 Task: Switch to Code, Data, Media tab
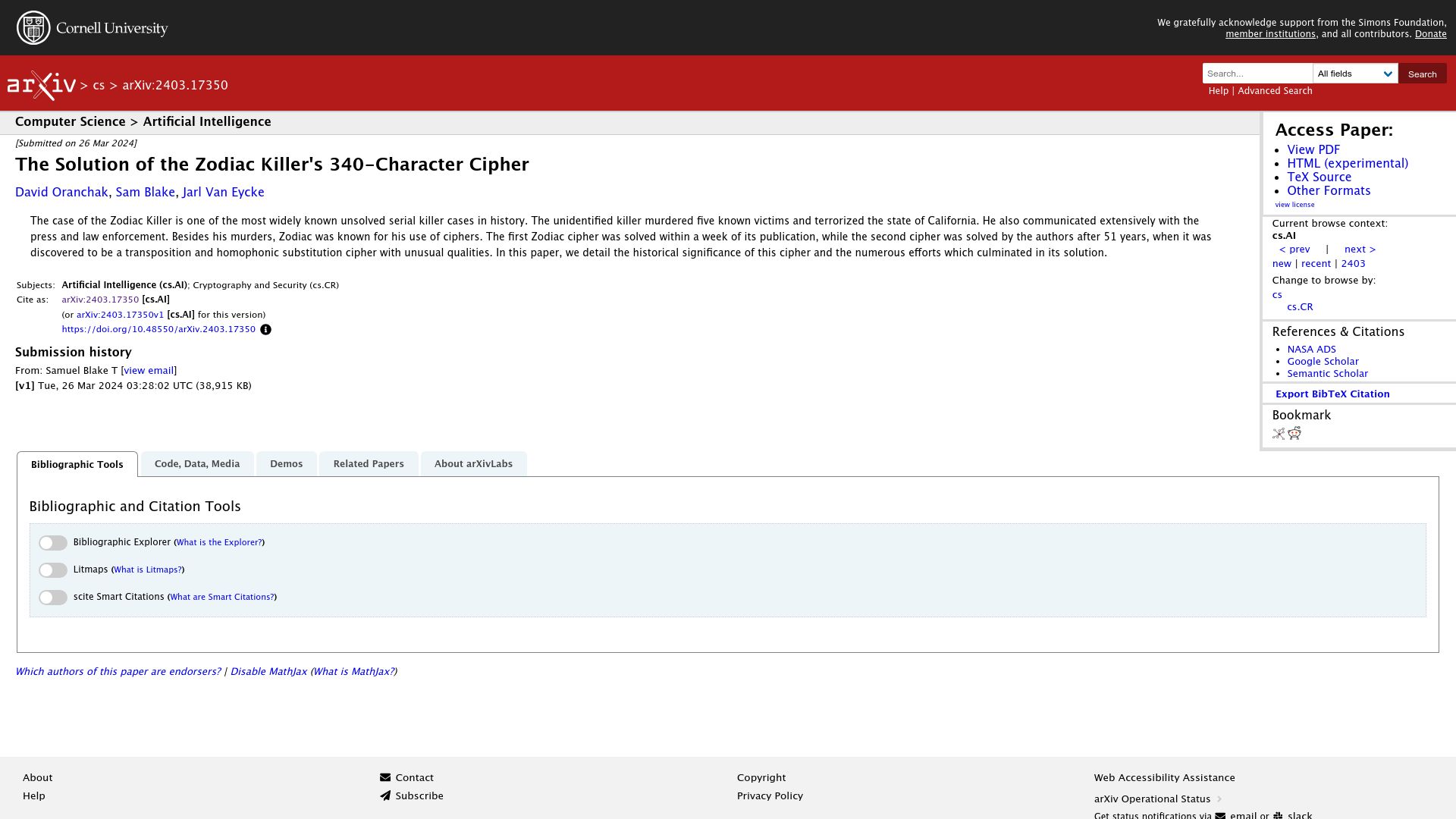pos(197,464)
